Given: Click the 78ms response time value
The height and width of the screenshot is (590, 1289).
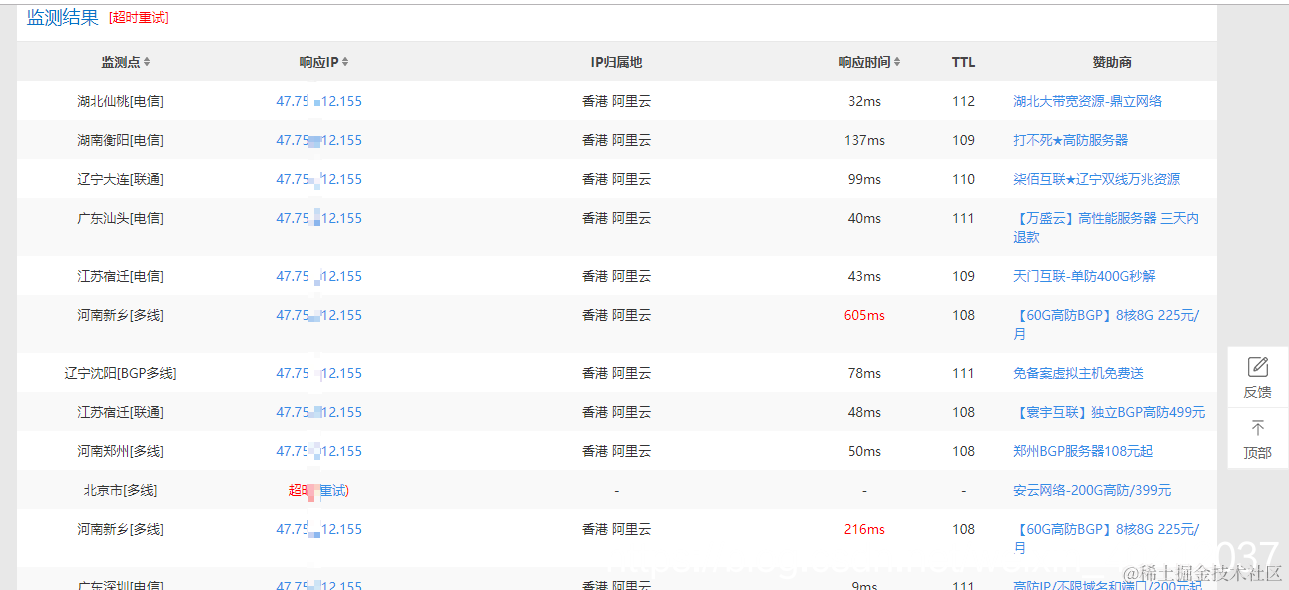Looking at the screenshot, I should pyautogui.click(x=864, y=373).
